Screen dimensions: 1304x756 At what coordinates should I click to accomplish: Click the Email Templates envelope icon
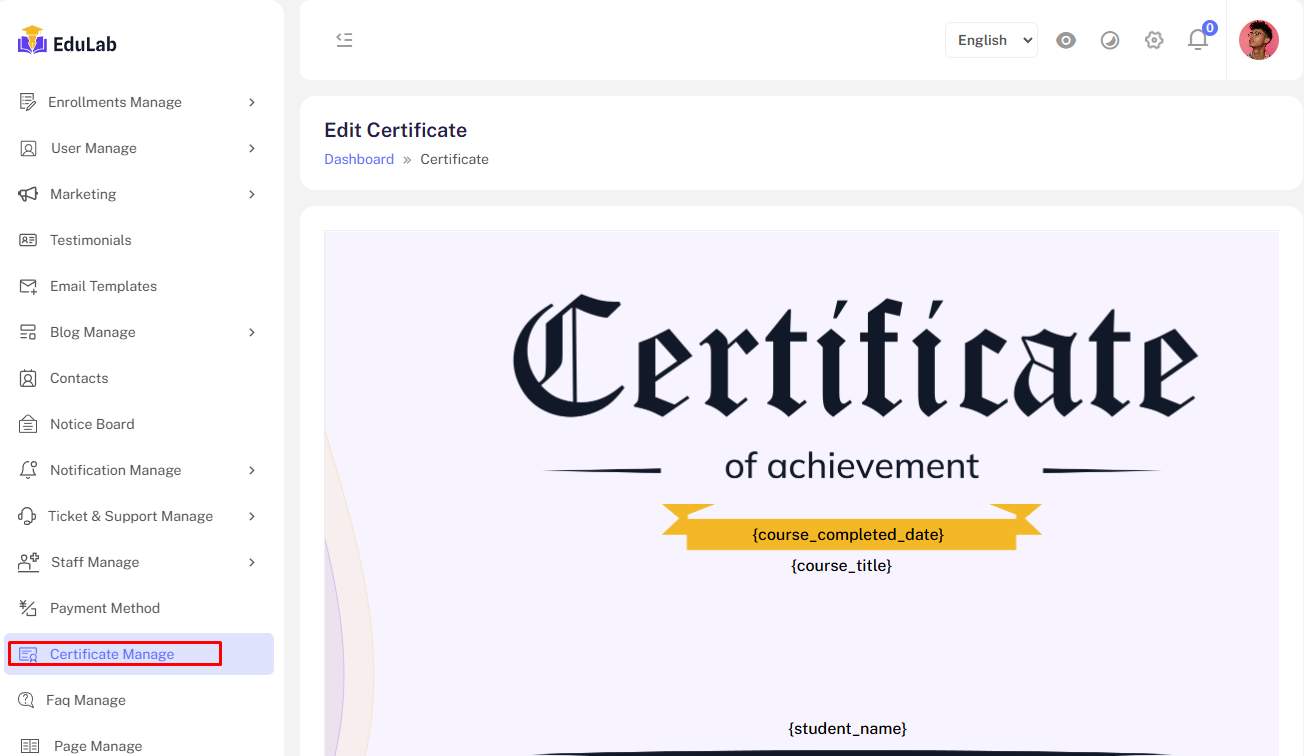pyautogui.click(x=28, y=286)
